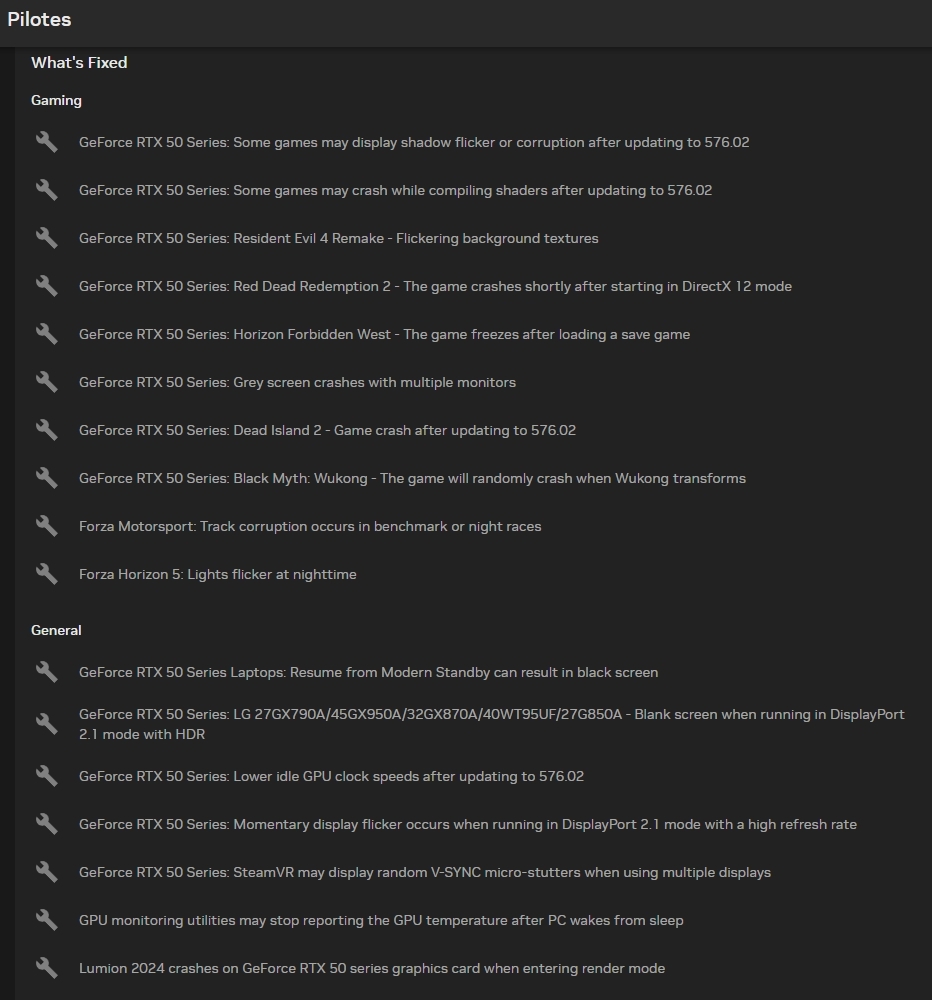This screenshot has width=932, height=1000.
Task: Click wrench icon next to Resident Evil 4 entry
Action: tap(46, 238)
